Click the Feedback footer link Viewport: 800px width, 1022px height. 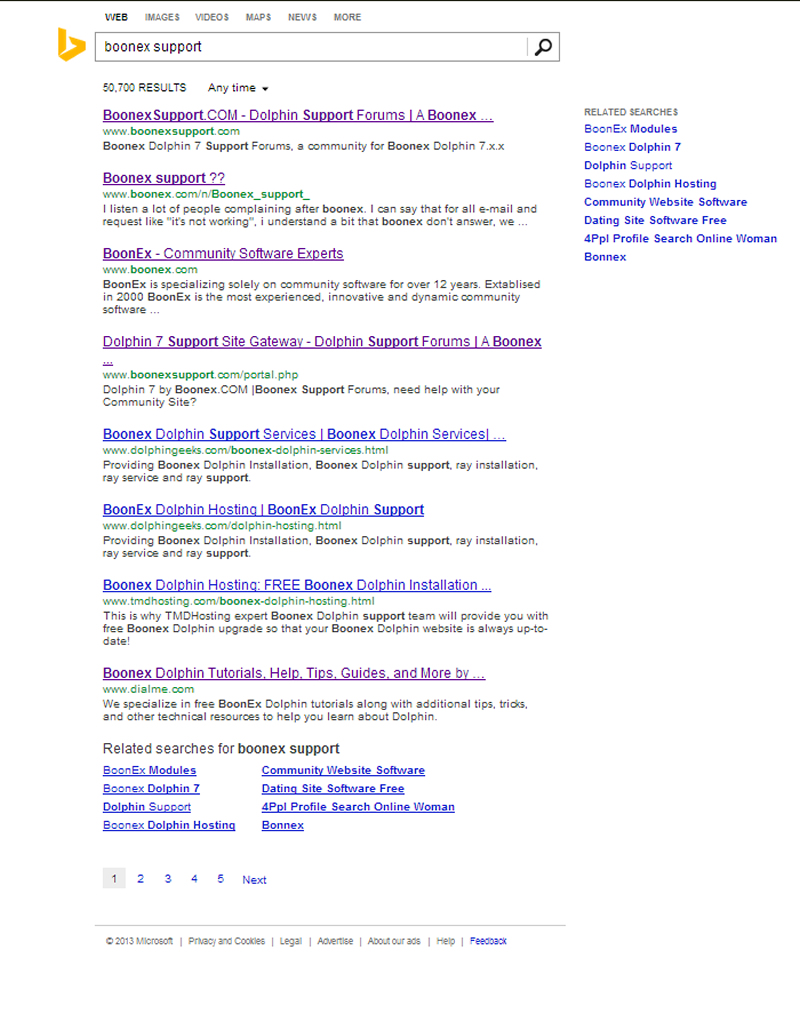coord(488,941)
